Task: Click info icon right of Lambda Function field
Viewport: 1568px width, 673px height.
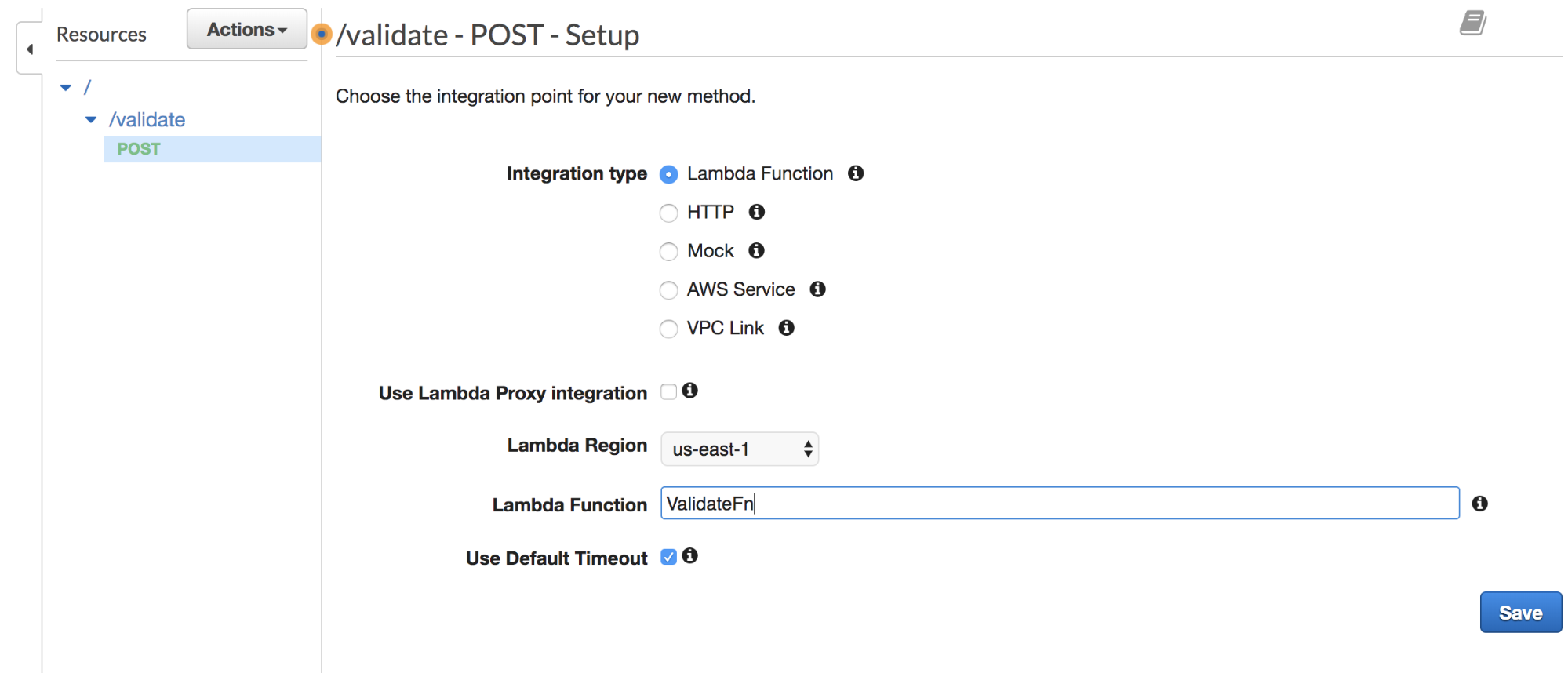Action: (x=1479, y=504)
